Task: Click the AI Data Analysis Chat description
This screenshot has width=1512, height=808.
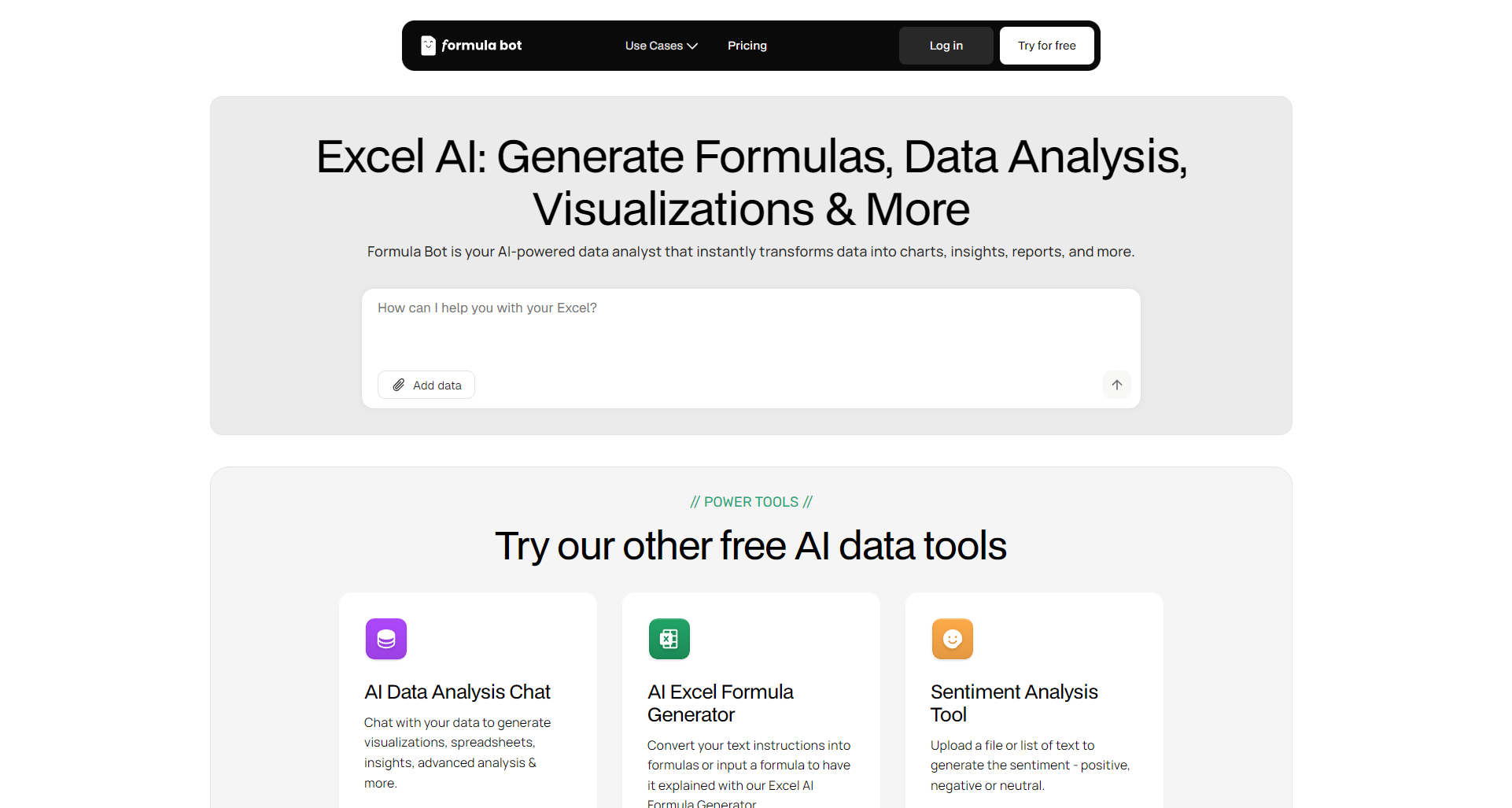Action: click(457, 752)
